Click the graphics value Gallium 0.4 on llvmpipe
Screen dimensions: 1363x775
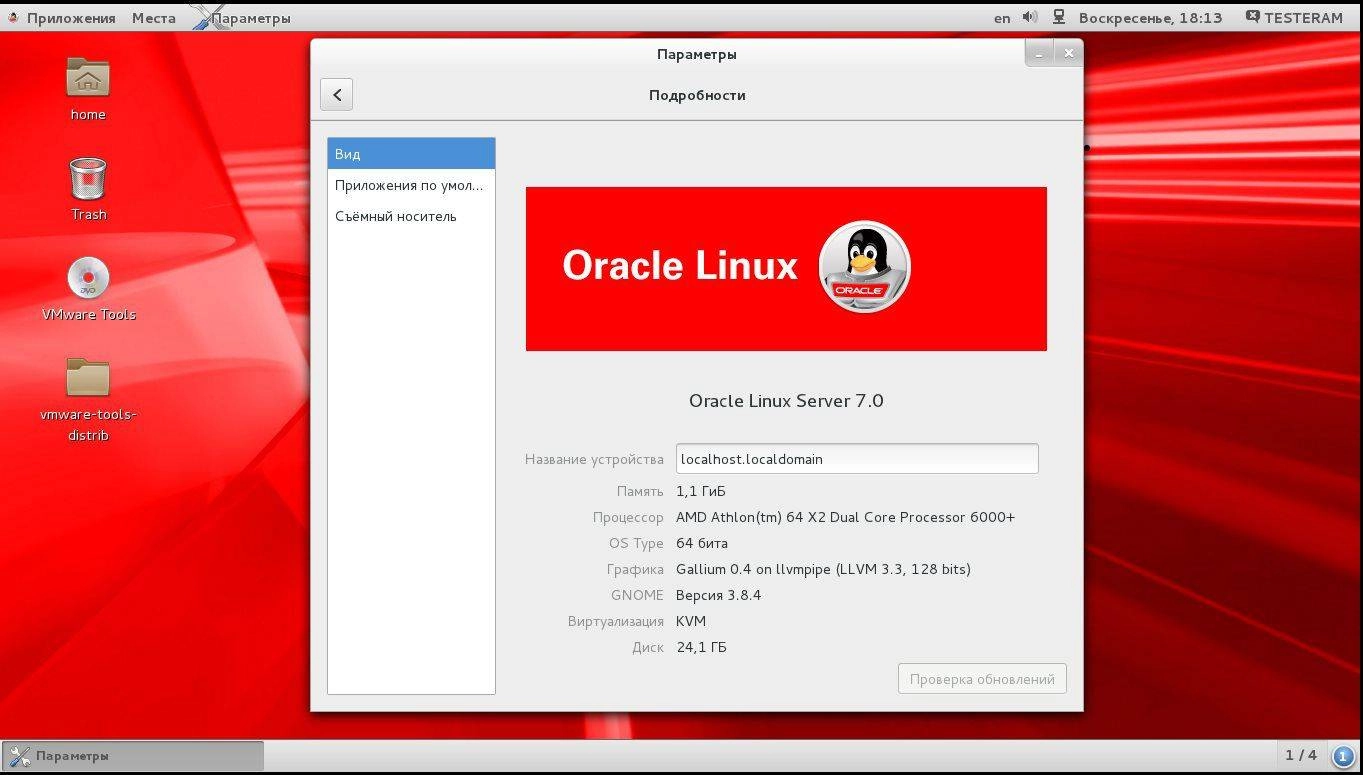[823, 569]
